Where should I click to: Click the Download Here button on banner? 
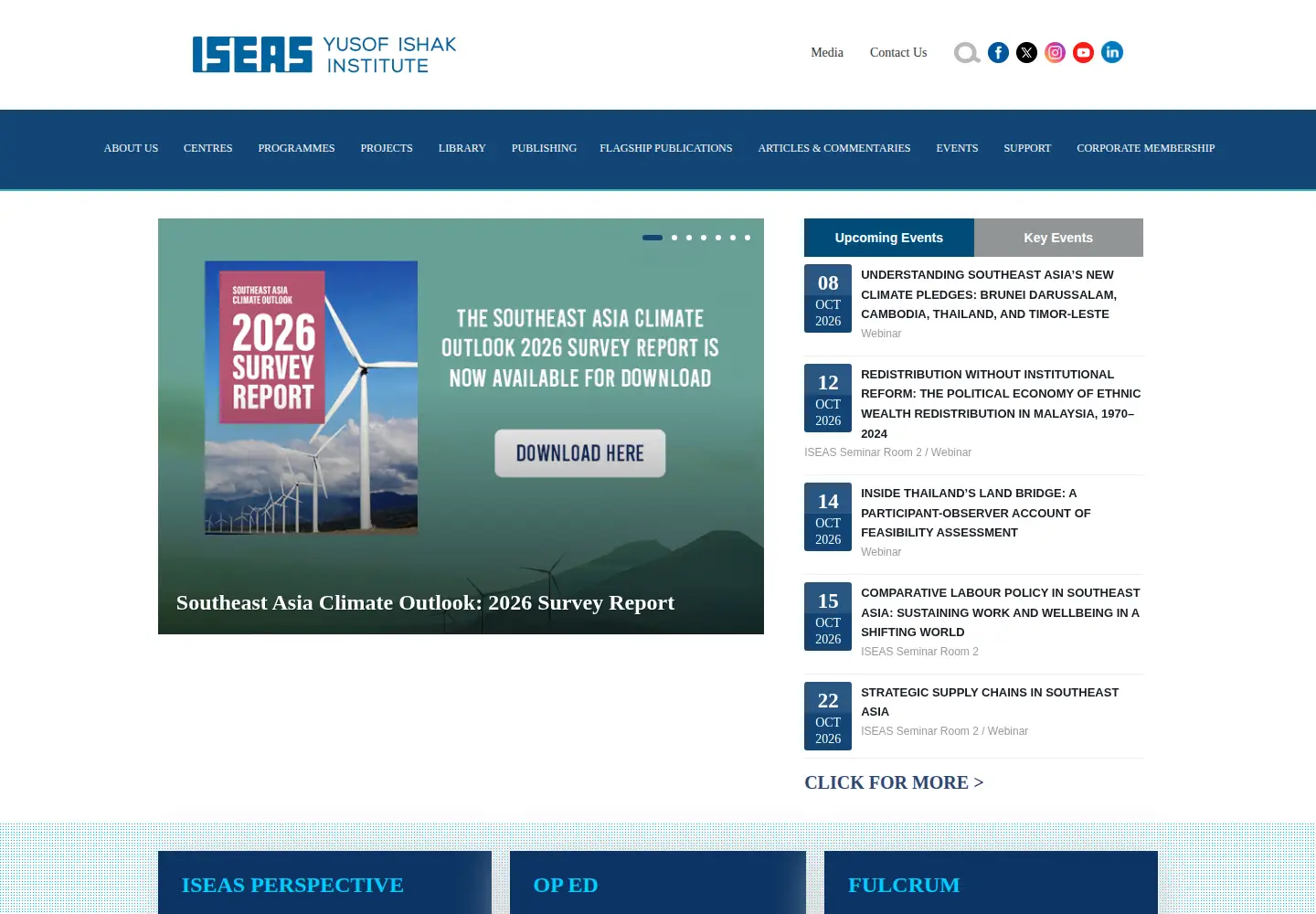click(580, 453)
